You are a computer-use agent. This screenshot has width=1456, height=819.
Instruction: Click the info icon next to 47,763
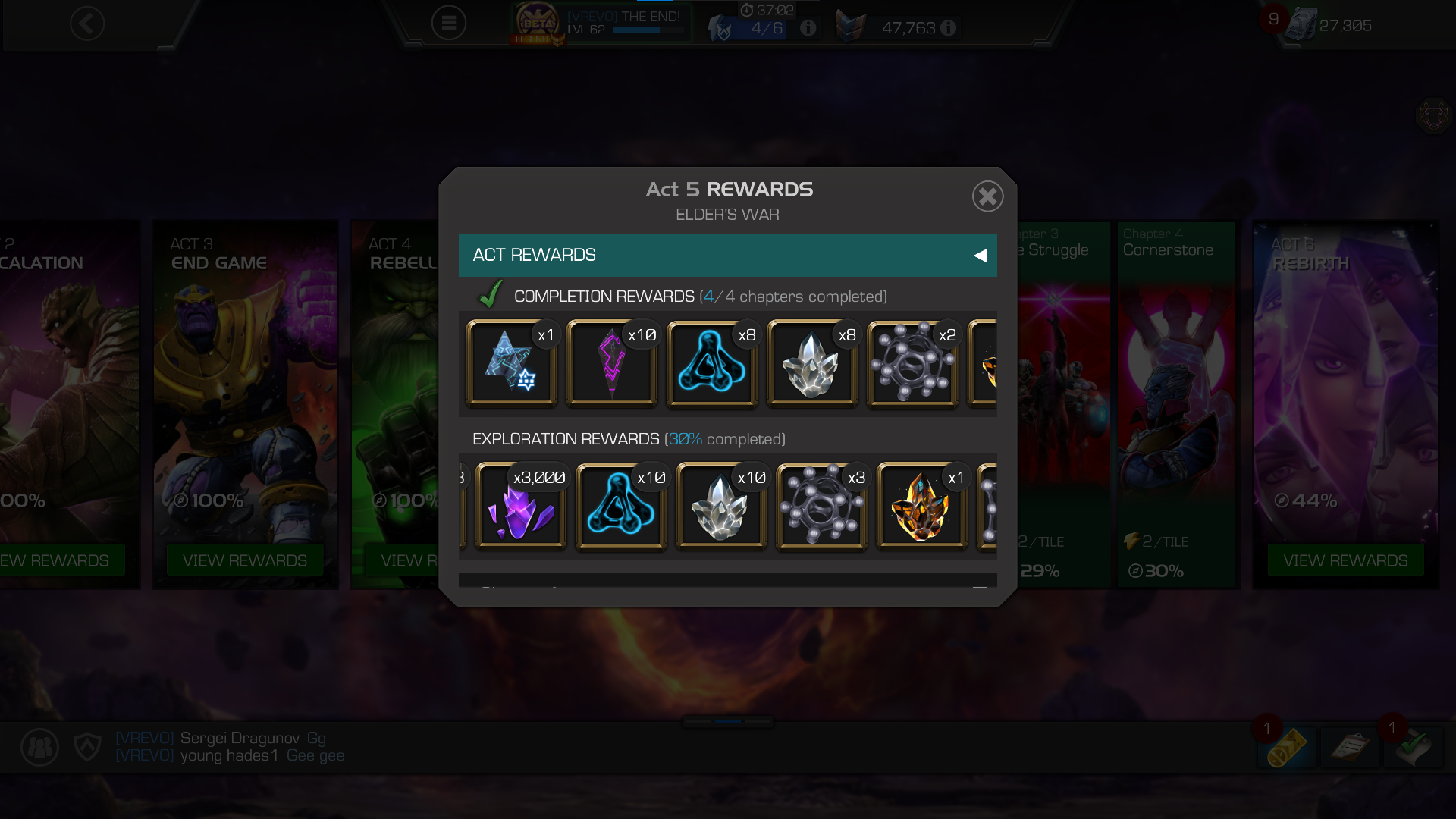pos(948,28)
